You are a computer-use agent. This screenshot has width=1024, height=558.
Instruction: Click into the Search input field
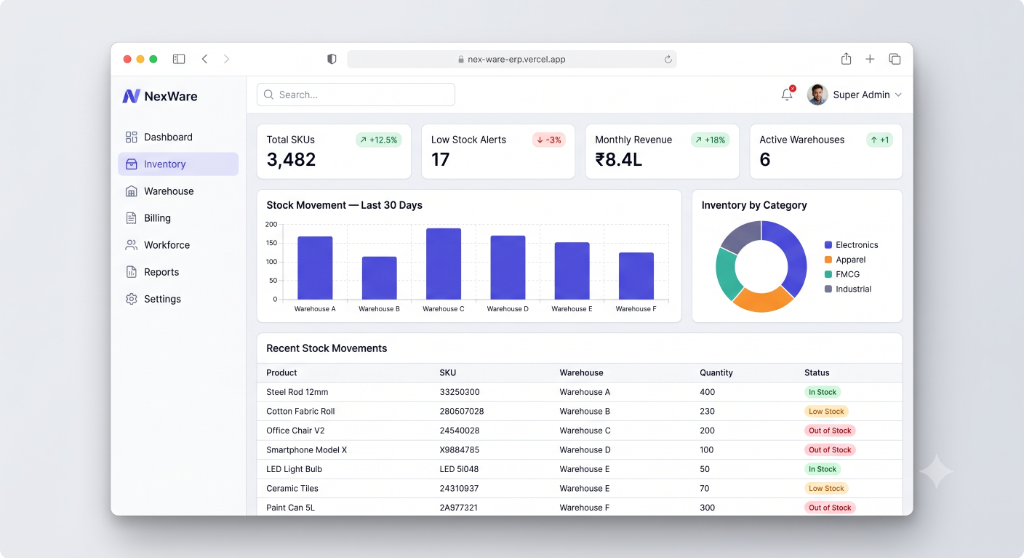[356, 95]
